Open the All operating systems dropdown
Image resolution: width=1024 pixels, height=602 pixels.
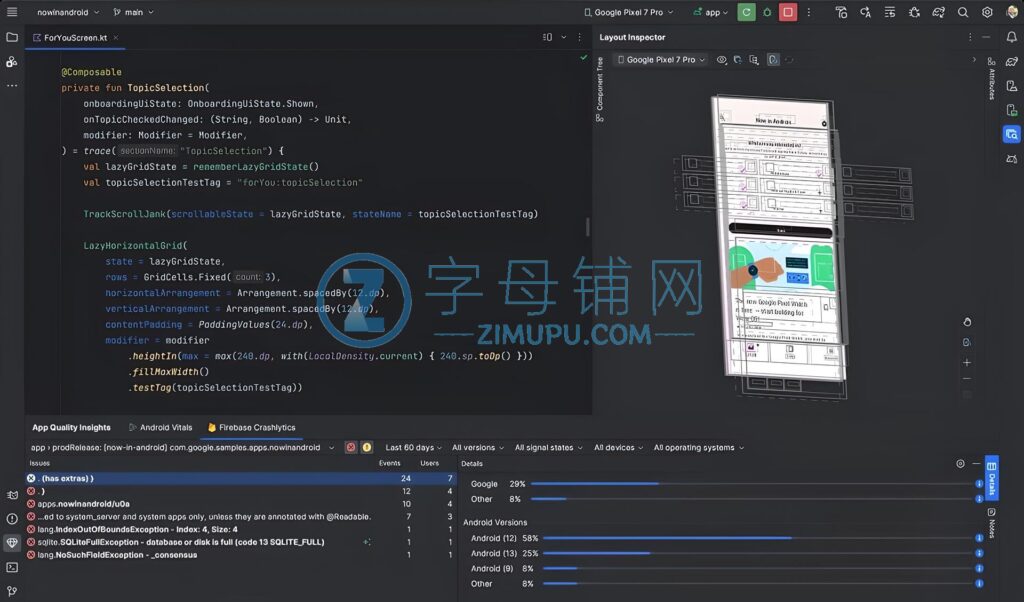(x=699, y=447)
